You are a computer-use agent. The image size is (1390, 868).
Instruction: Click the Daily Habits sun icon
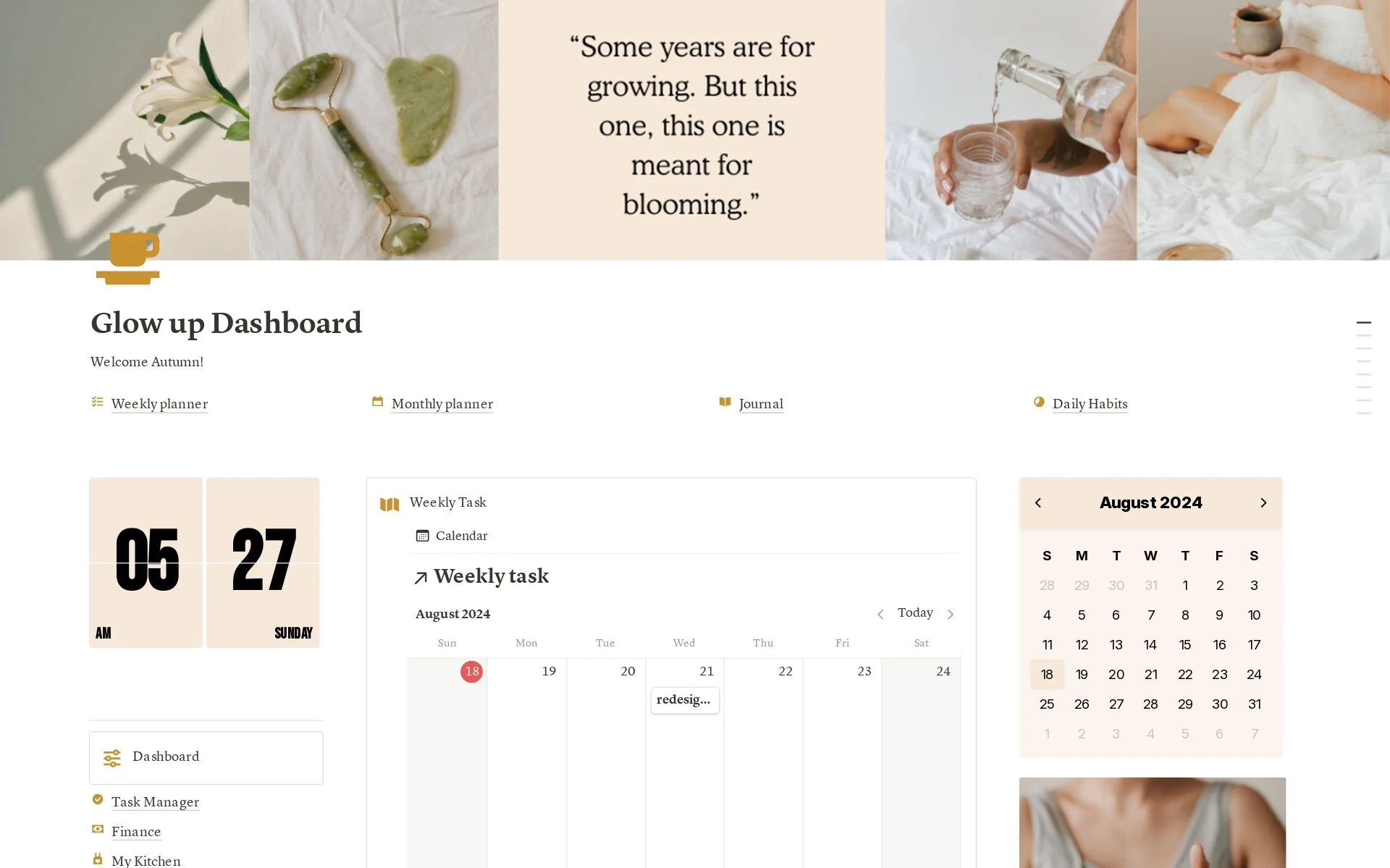pyautogui.click(x=1038, y=403)
